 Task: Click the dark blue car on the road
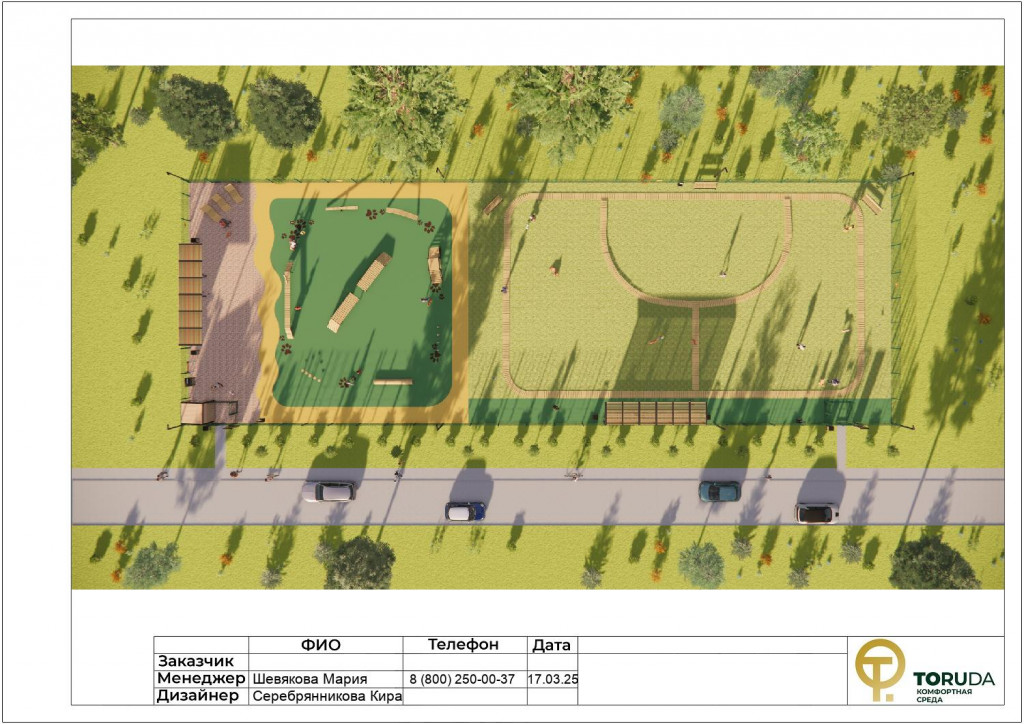coord(465,511)
